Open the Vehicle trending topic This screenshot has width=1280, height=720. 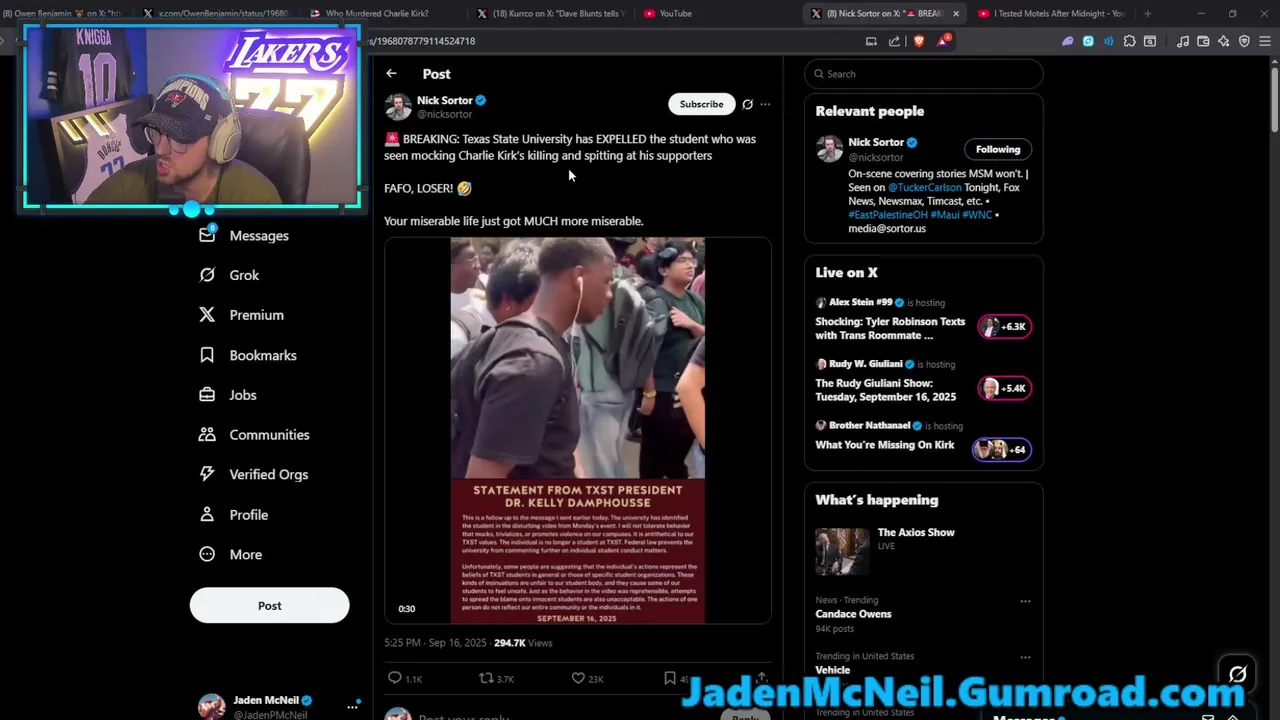click(832, 669)
